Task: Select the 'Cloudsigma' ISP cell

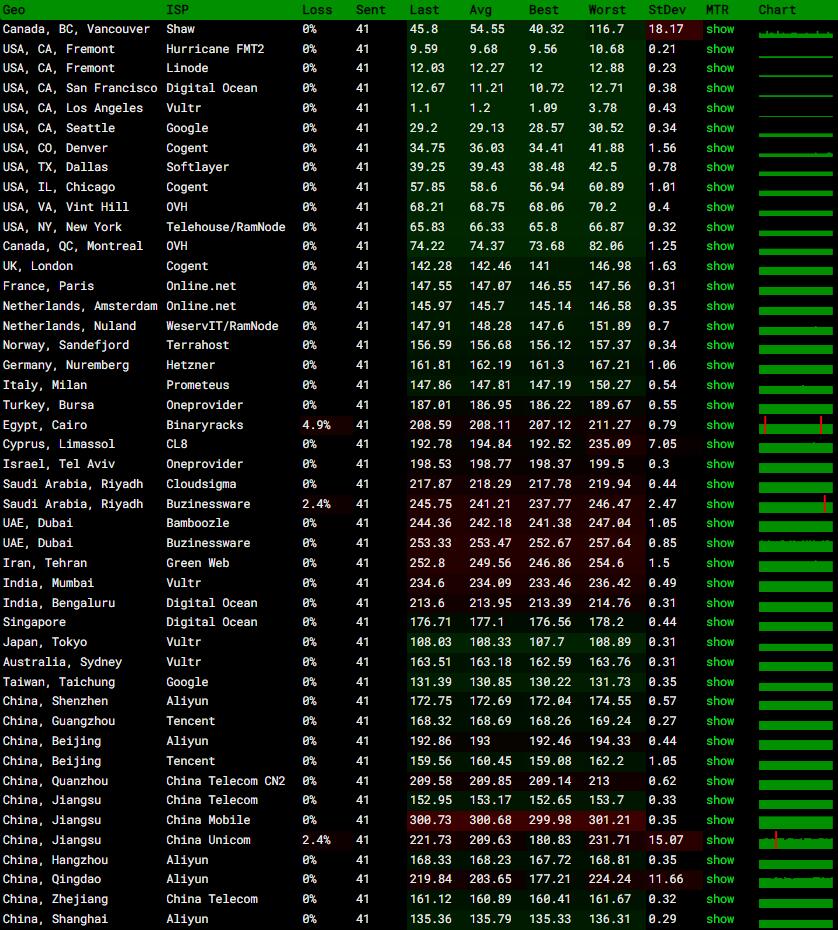Action: [x=201, y=485]
